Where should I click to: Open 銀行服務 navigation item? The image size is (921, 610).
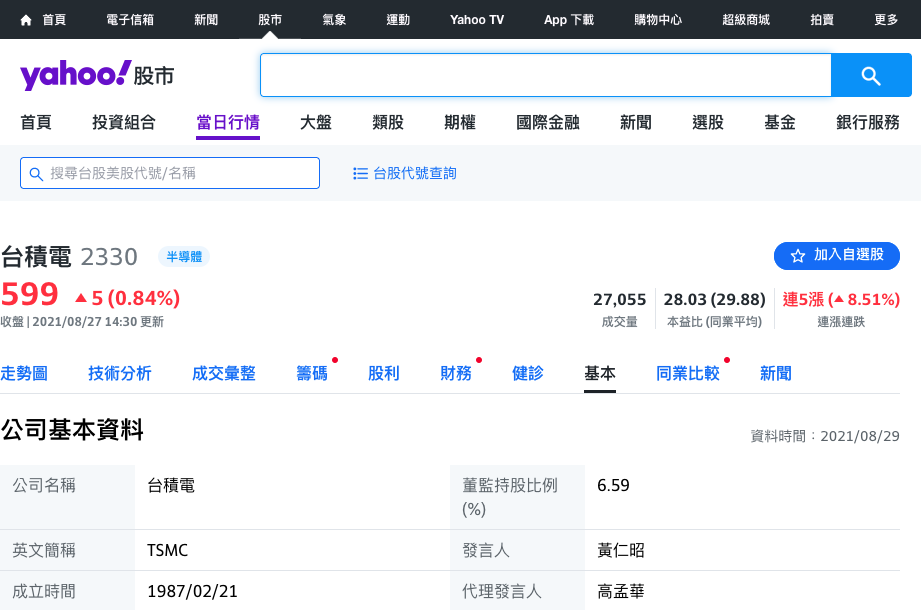click(x=868, y=122)
